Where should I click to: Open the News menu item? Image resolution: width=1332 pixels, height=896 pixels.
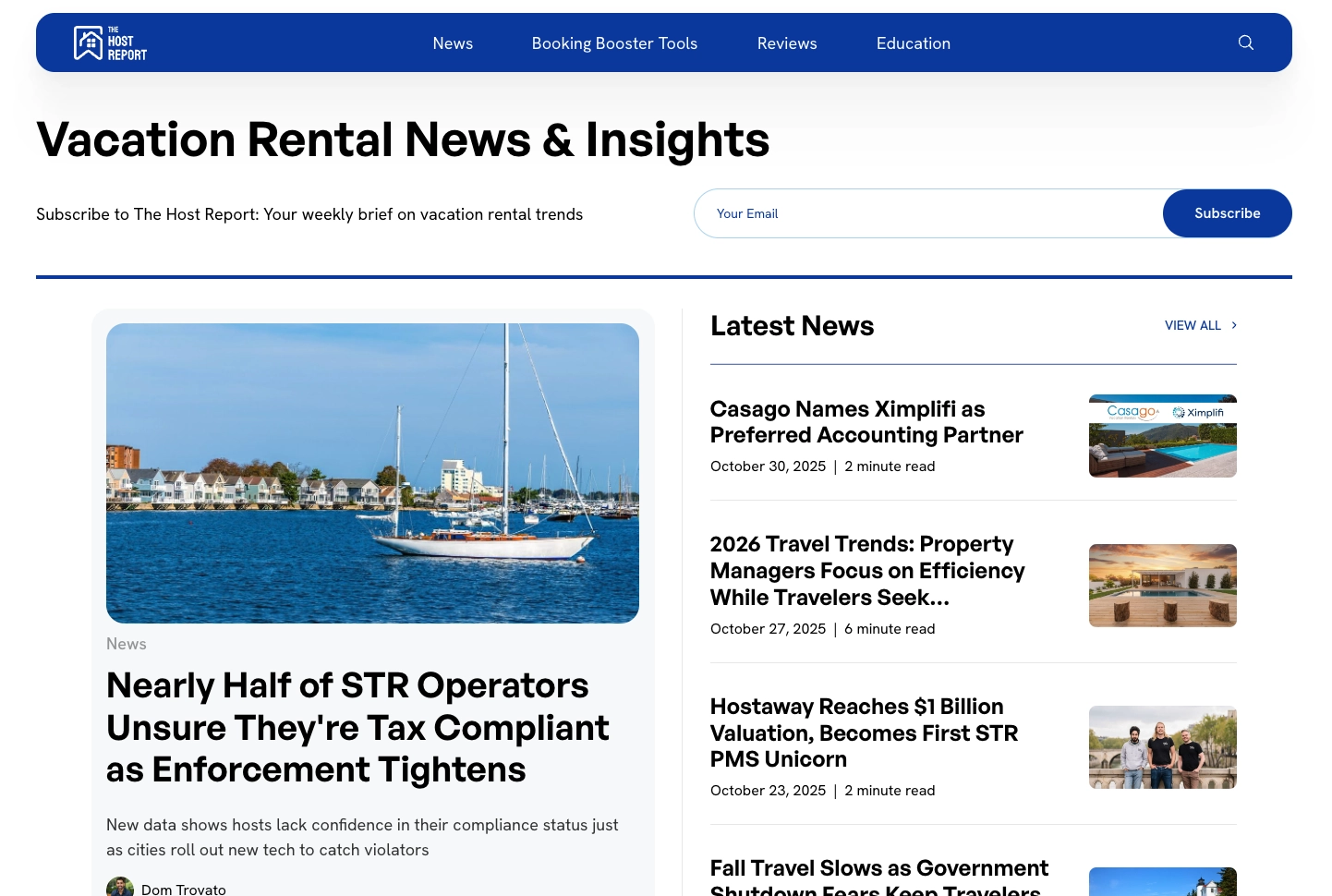(453, 42)
